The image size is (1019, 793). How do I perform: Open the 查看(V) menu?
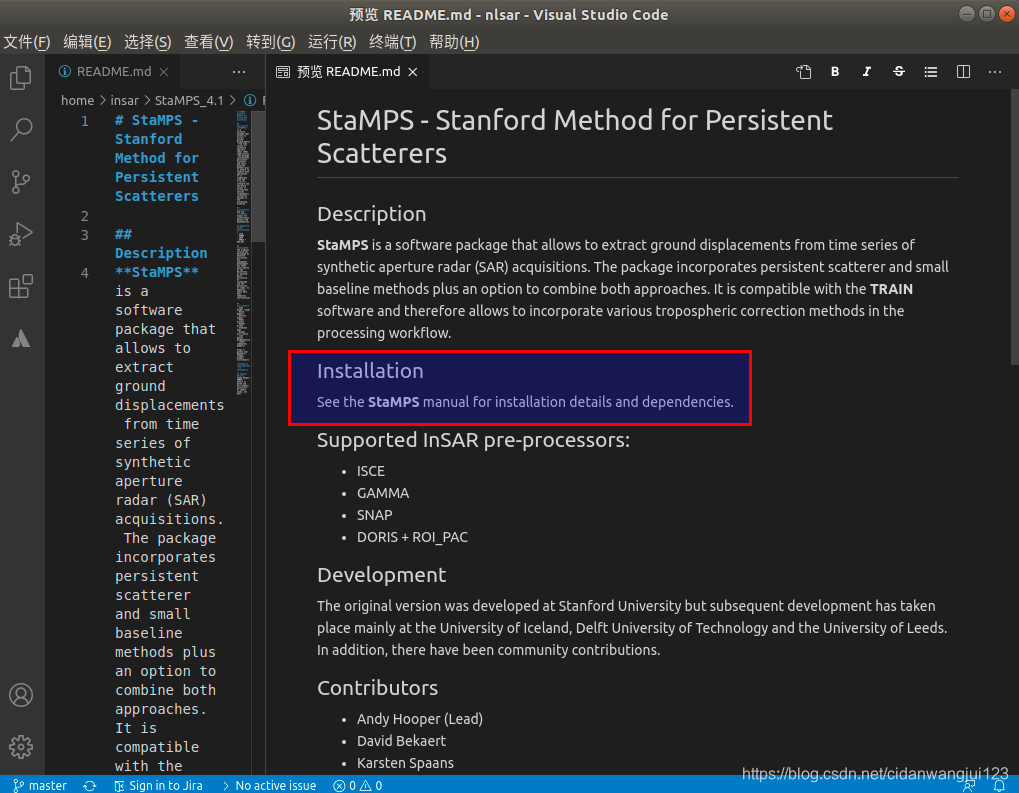tap(209, 42)
